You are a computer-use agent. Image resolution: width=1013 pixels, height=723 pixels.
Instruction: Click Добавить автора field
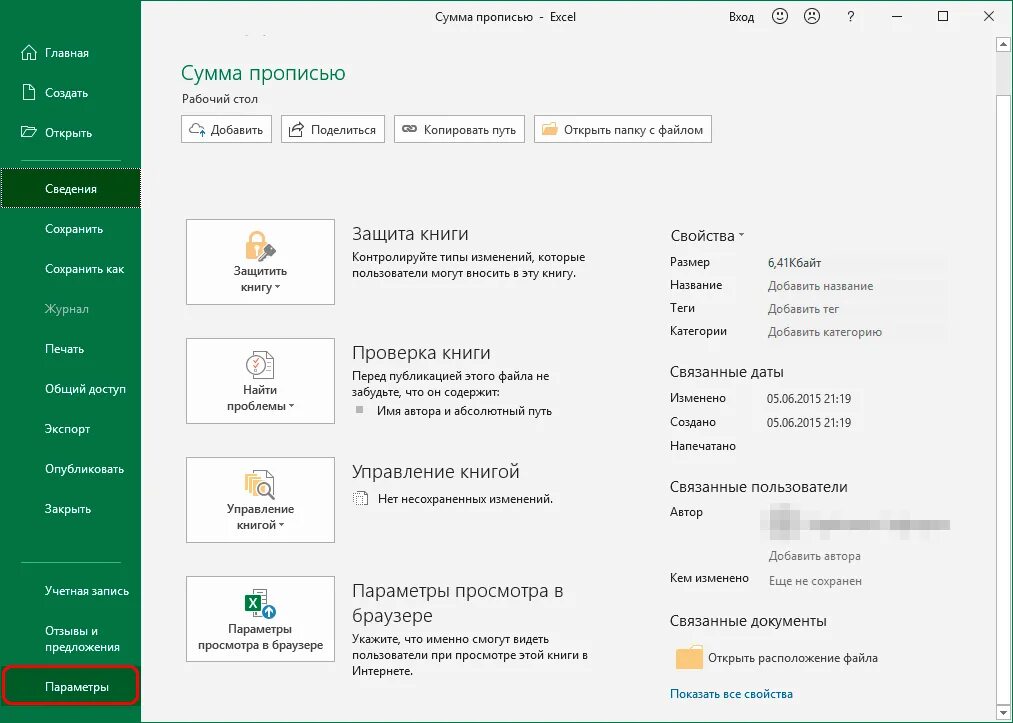coord(814,556)
